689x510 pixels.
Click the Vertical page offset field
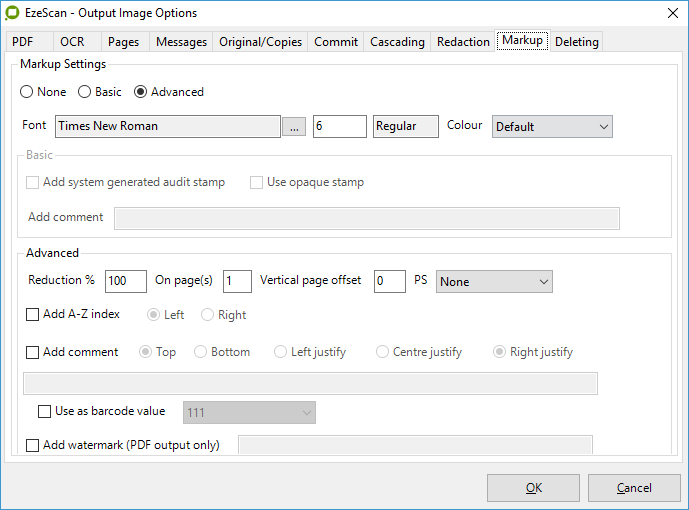[389, 281]
